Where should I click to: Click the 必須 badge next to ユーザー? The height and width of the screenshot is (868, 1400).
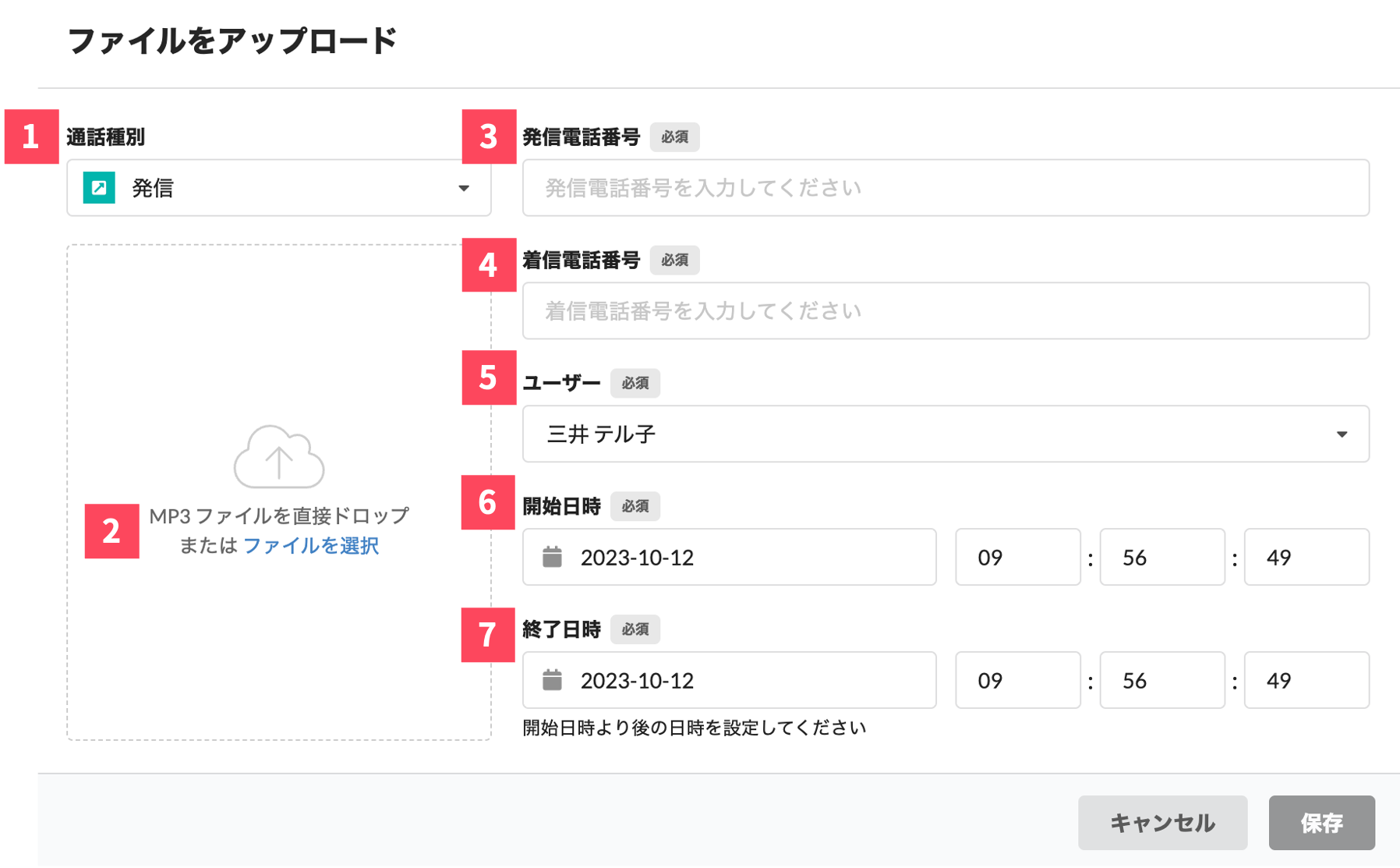(x=635, y=383)
